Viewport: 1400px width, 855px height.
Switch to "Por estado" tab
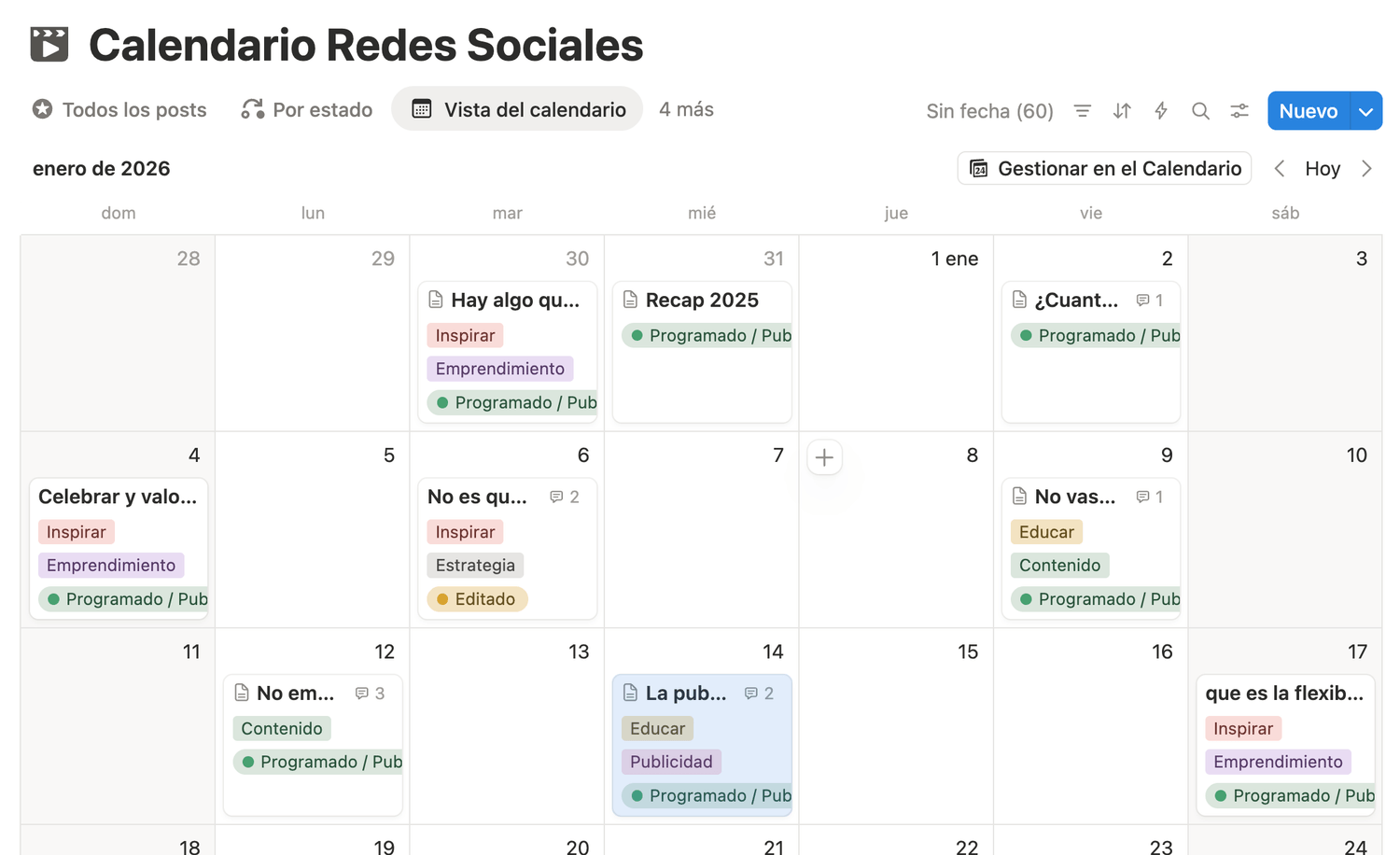coord(306,109)
